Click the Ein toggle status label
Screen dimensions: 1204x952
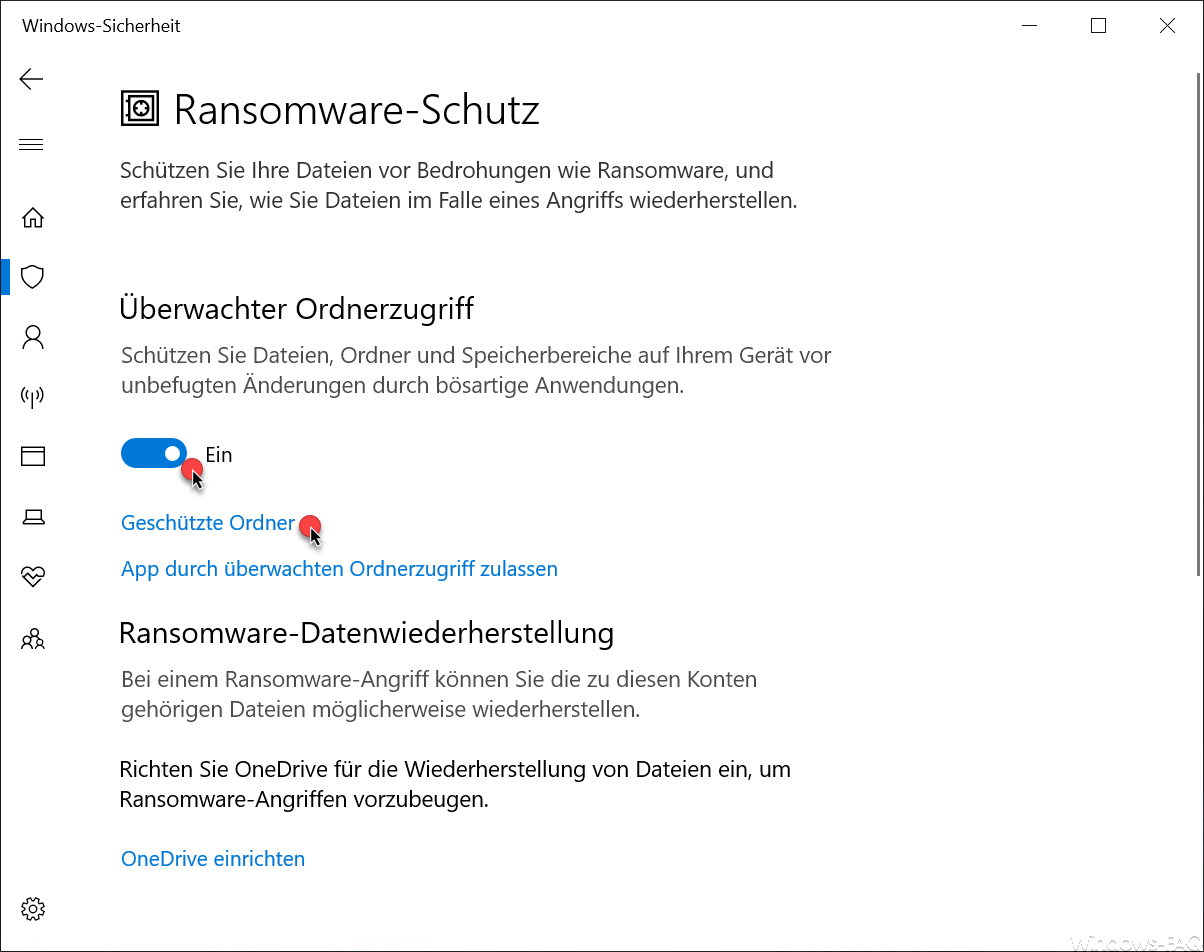(219, 455)
